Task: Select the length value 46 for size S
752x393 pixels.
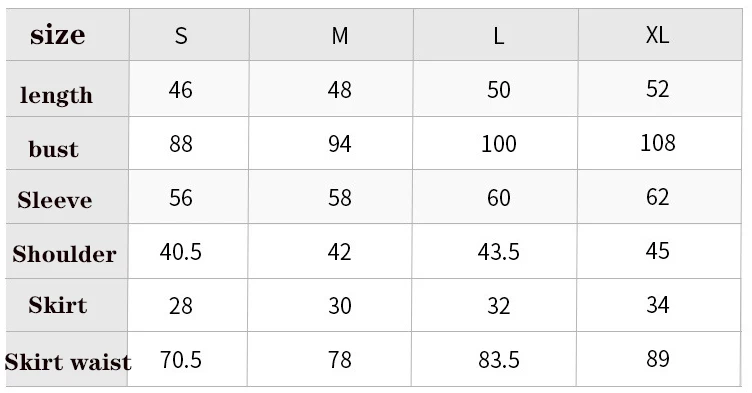Action: tap(180, 90)
